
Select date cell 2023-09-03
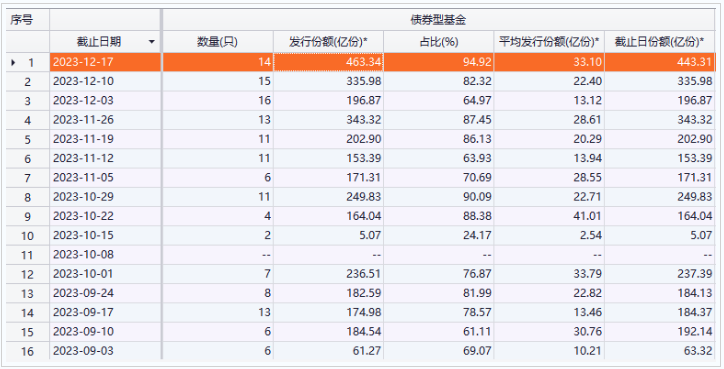[x=105, y=351]
